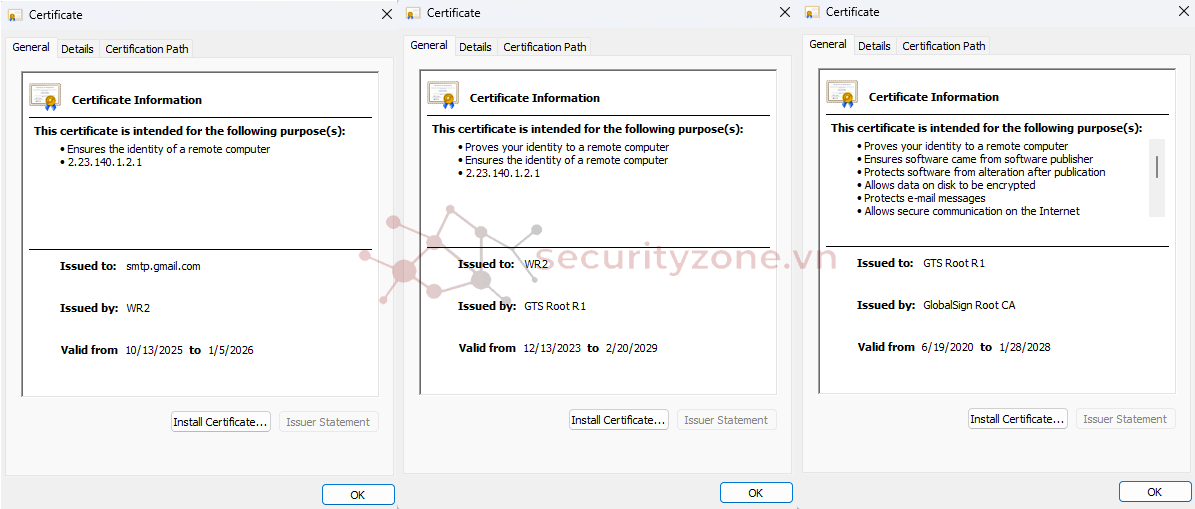Click Install Certificate in GTS Root R1 window
1195x509 pixels.
click(1018, 419)
